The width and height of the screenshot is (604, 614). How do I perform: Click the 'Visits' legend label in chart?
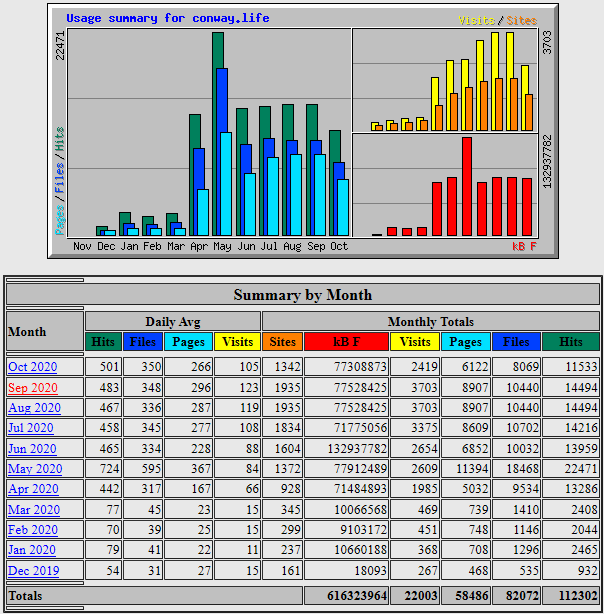[476, 20]
